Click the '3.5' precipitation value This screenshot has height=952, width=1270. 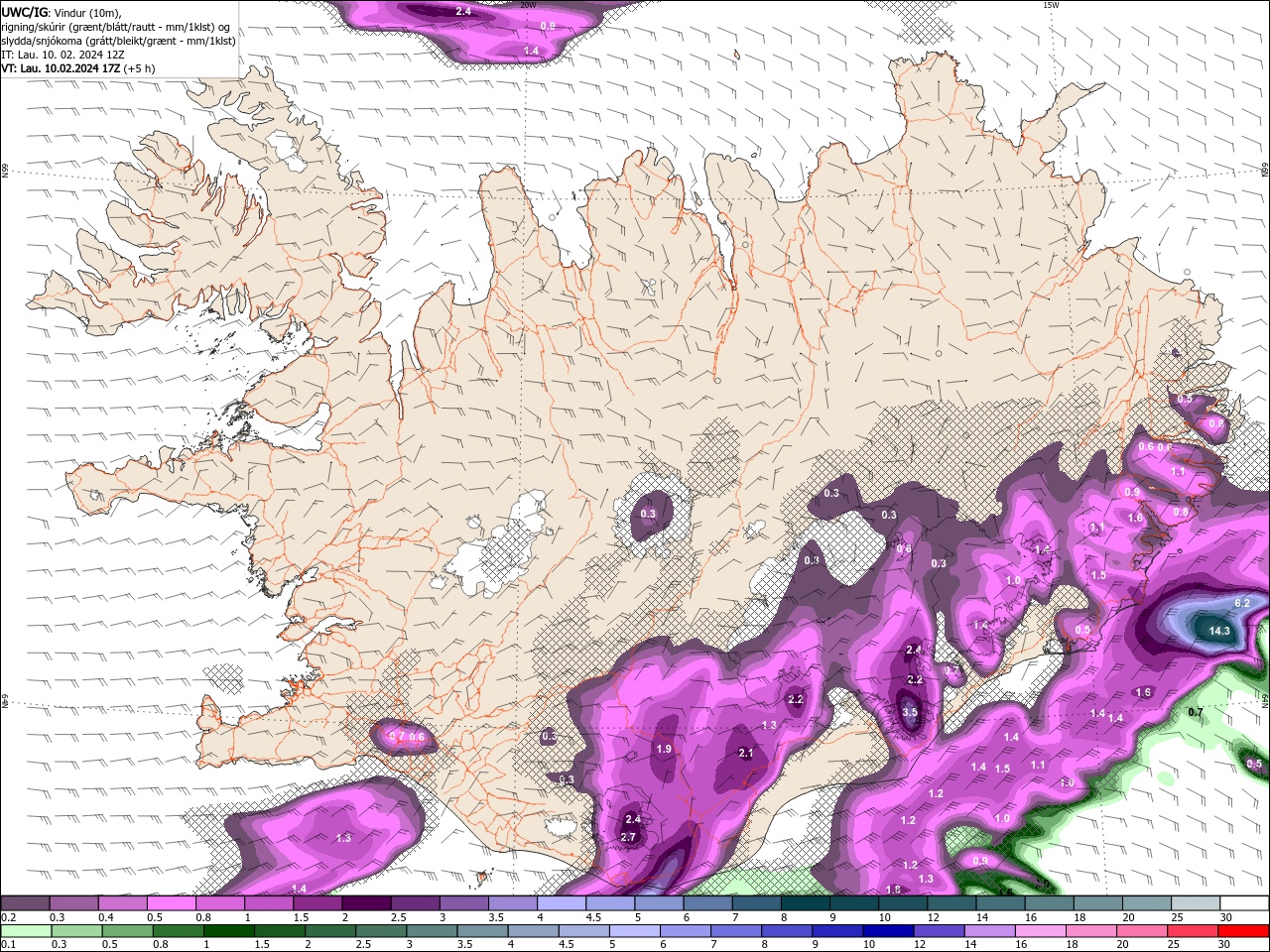click(x=910, y=712)
